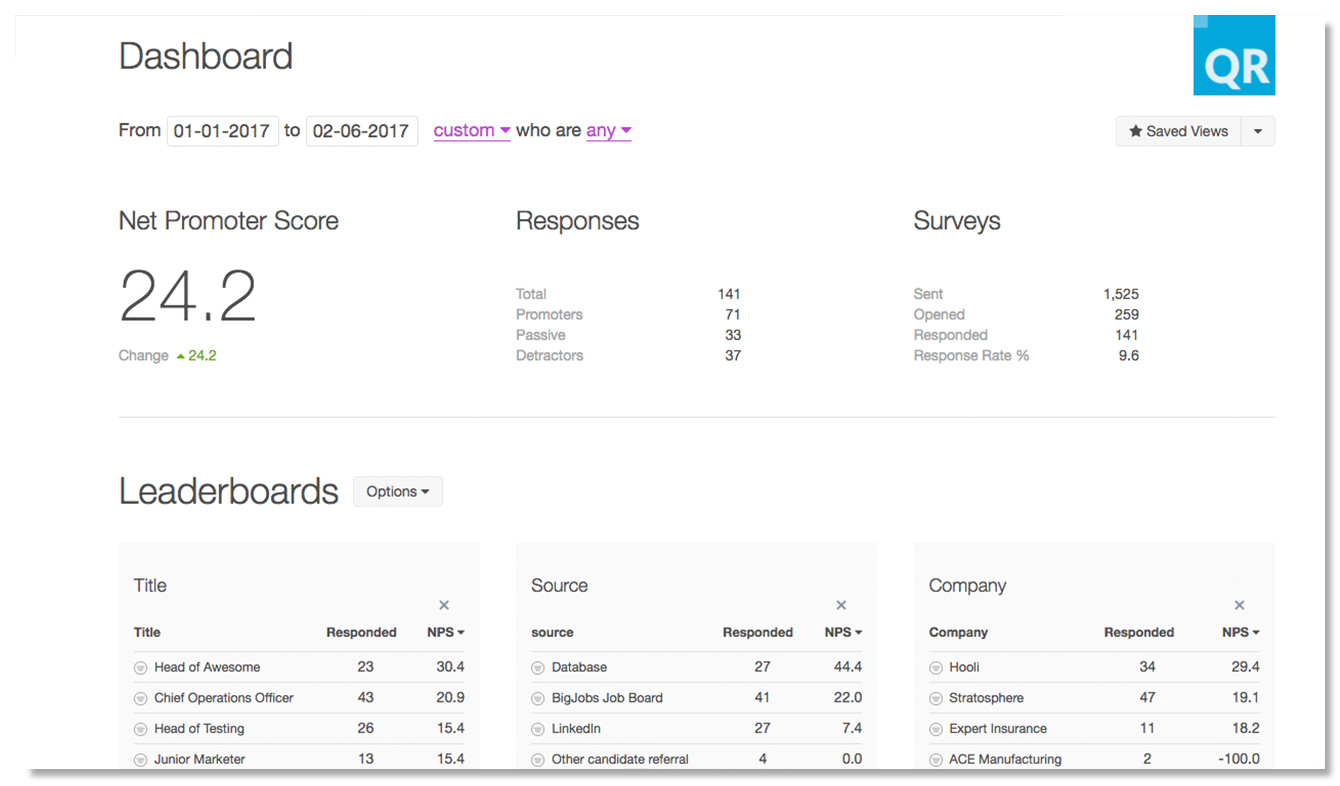This screenshot has height=786, width=1340.
Task: Open the "any" respondent filter dropdown
Action: tap(608, 130)
